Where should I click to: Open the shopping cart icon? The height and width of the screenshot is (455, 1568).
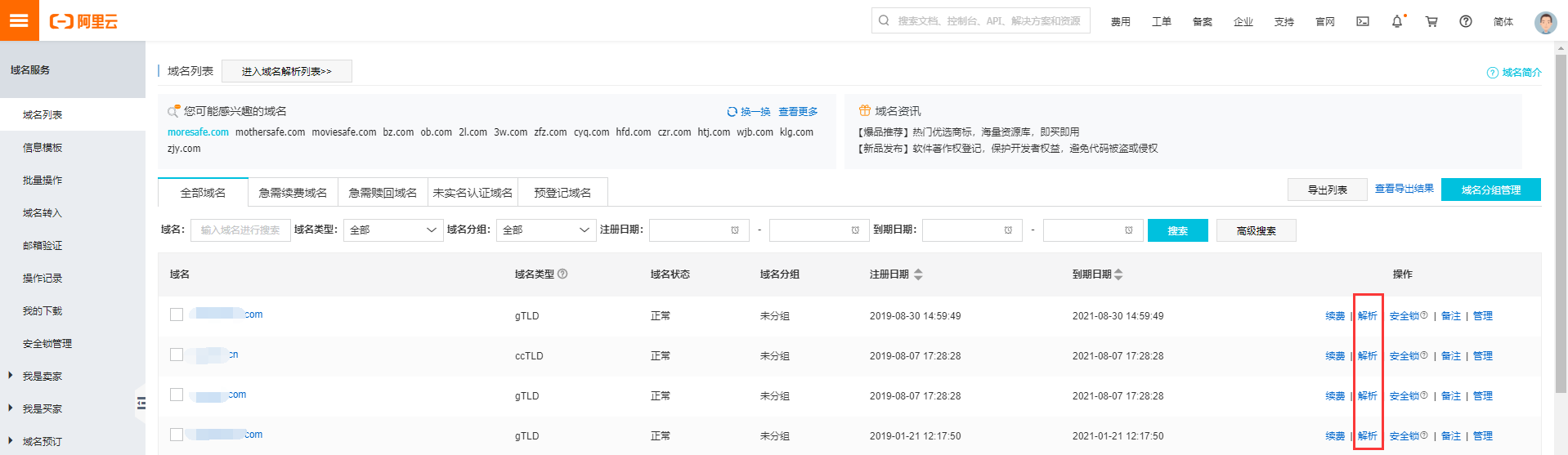tap(1431, 21)
